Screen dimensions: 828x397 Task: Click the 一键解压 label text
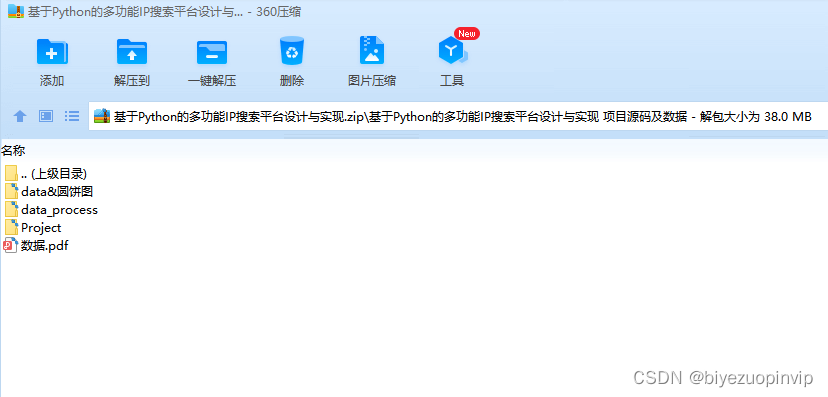[x=212, y=81]
